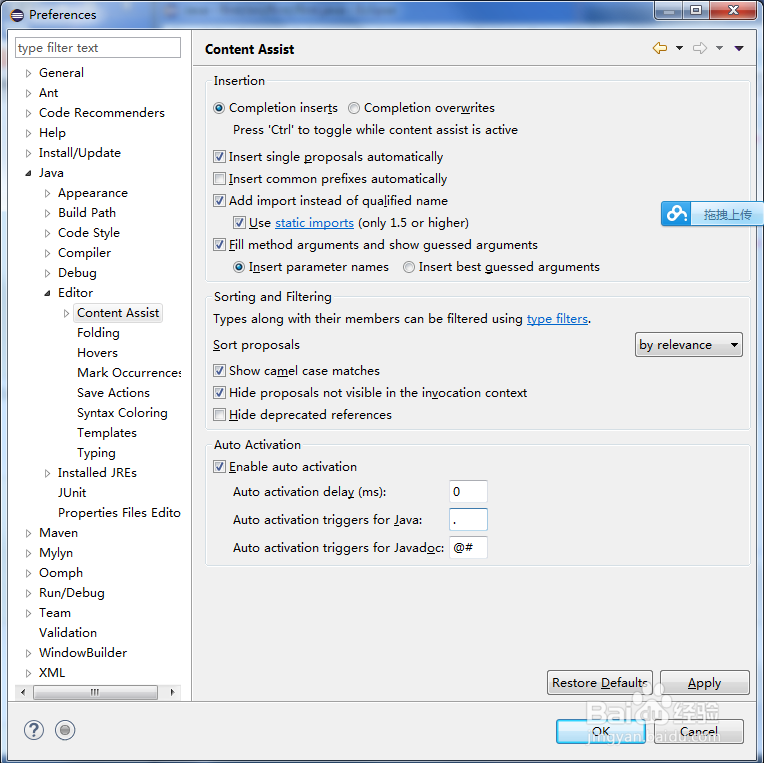This screenshot has width=764, height=763.
Task: Select Insert best guessed arguments option
Action: point(408,267)
